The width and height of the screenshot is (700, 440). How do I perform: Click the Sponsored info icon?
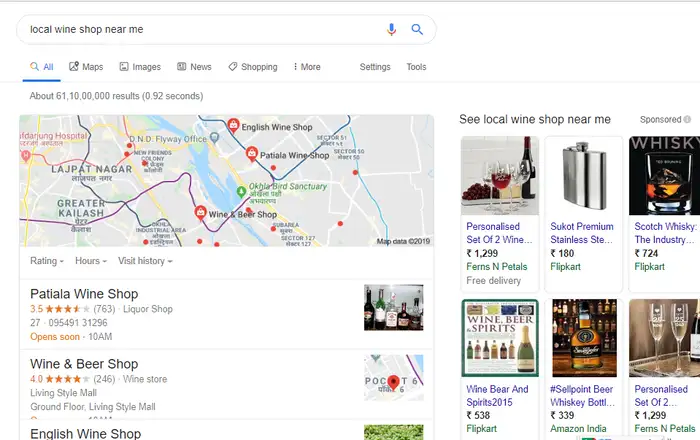(687, 120)
